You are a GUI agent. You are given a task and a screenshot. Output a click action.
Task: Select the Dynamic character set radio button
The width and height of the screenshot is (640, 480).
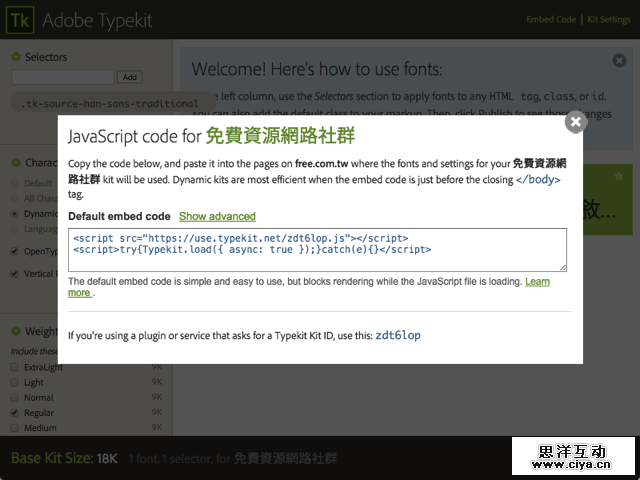point(14,213)
